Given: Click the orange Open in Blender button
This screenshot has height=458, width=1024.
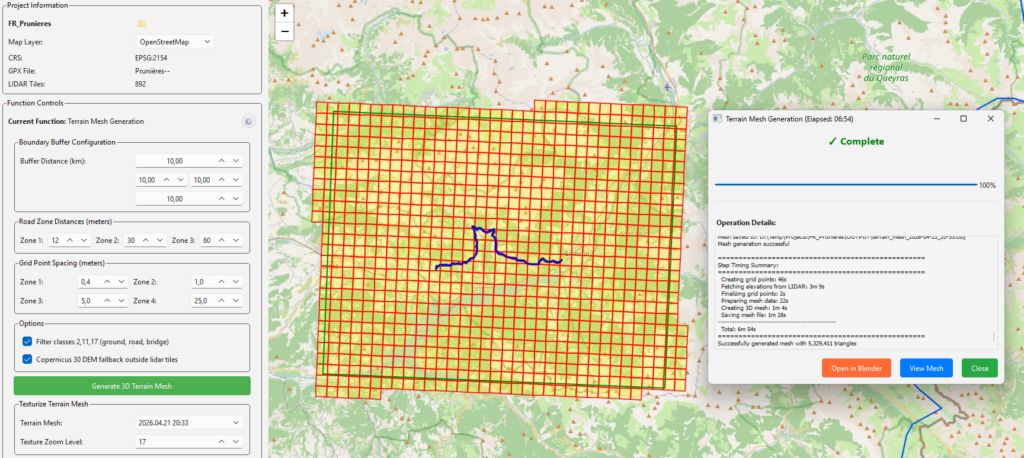Looking at the screenshot, I should pos(856,368).
